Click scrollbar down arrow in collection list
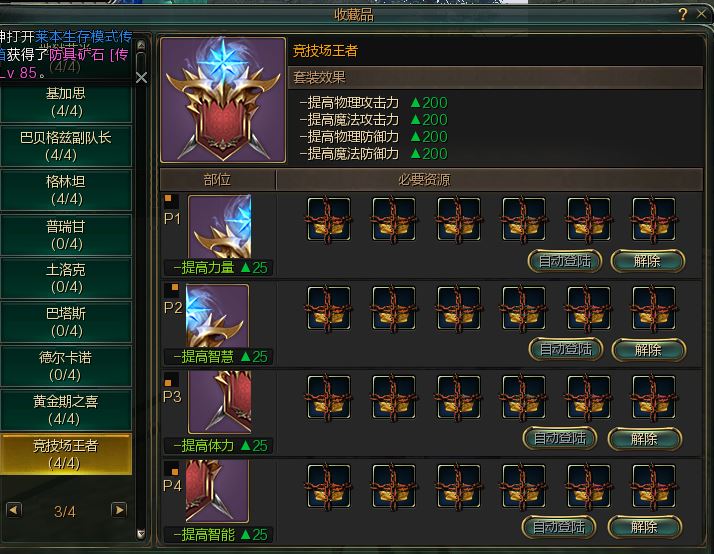This screenshot has width=714, height=554. (x=141, y=534)
